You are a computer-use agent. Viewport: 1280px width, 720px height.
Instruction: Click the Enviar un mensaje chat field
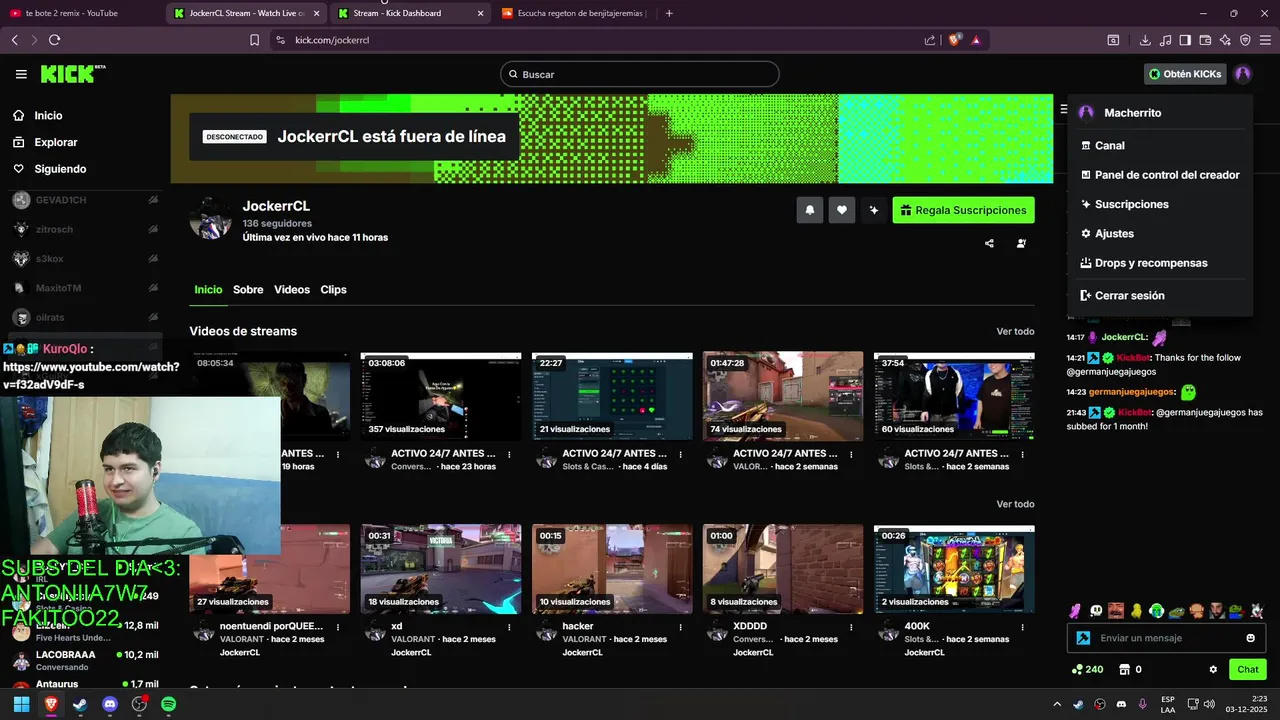(x=1167, y=638)
